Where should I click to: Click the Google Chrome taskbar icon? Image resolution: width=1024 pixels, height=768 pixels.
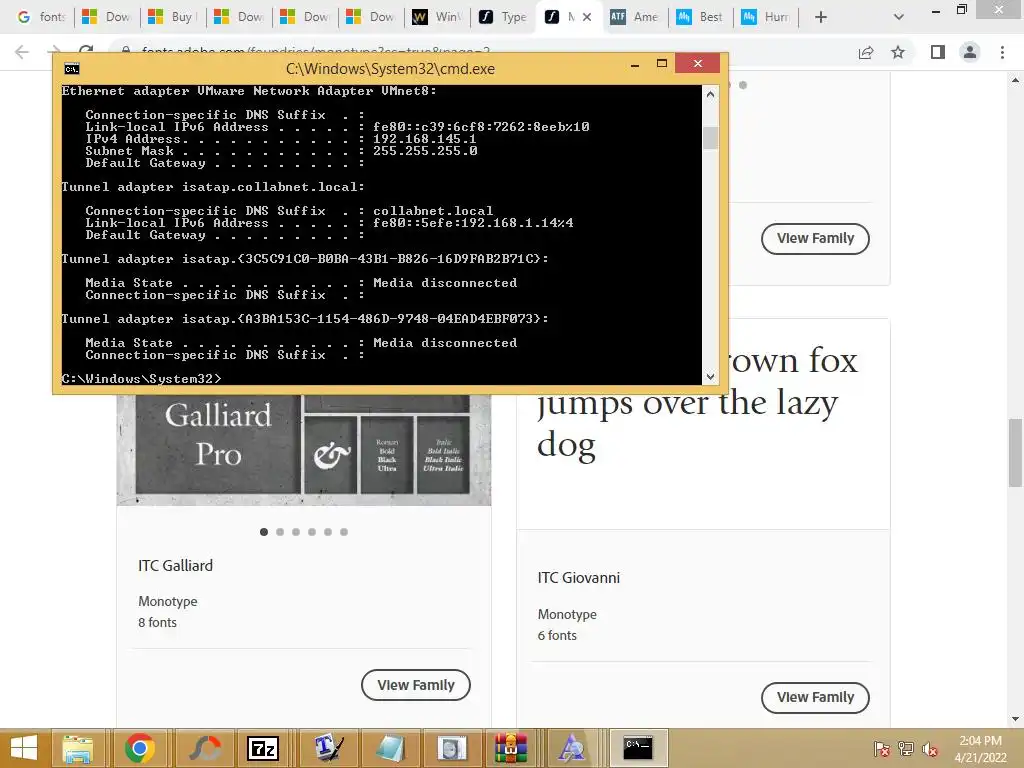pos(139,748)
